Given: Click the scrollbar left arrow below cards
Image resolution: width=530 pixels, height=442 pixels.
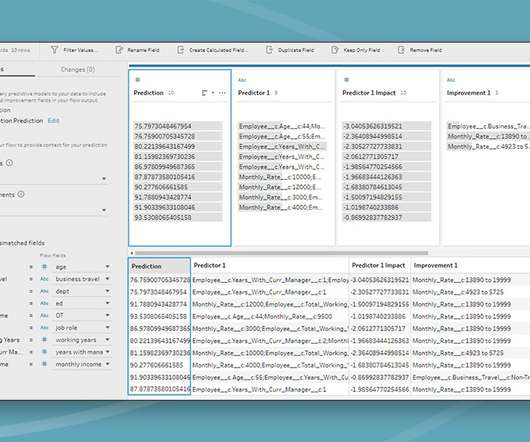Looking at the screenshot, I should [132, 253].
